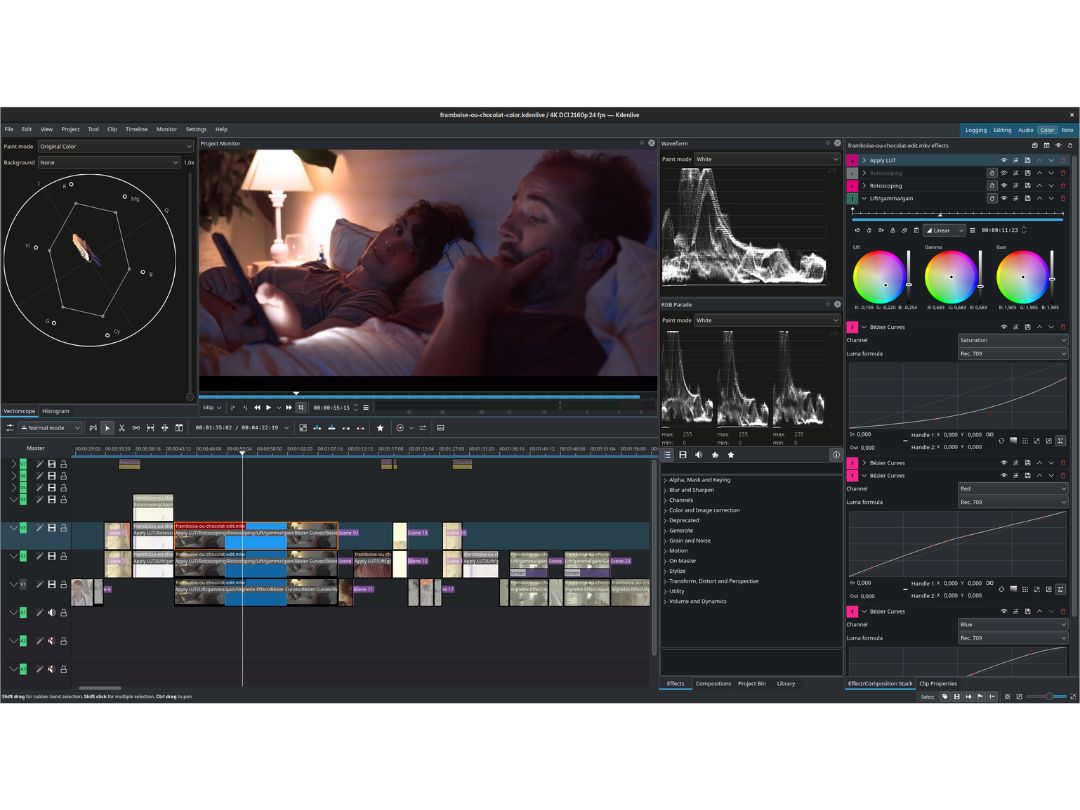Save the Apply LUT effect icon
The height and width of the screenshot is (810, 1080).
(1027, 160)
